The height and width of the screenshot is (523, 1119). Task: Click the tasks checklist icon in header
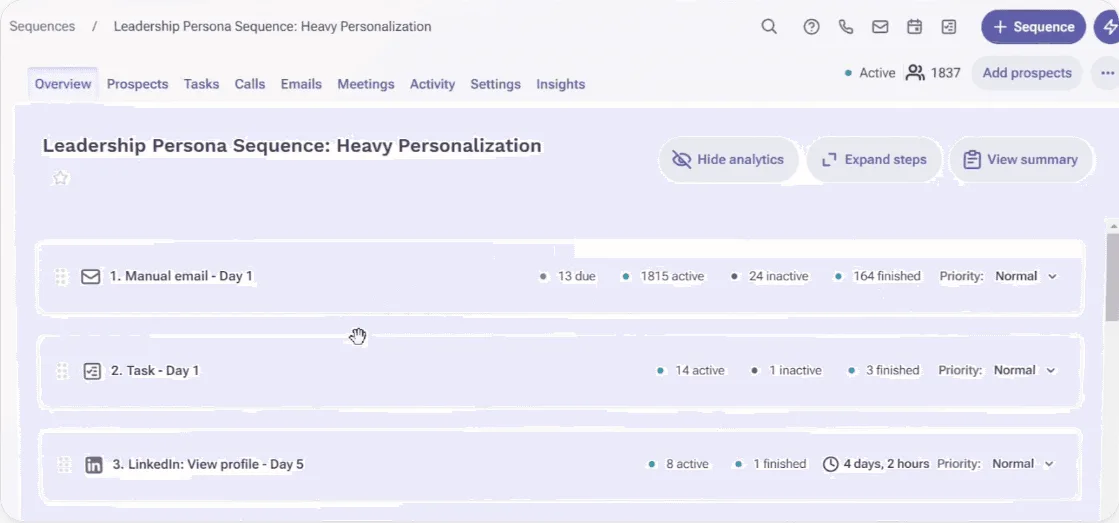949,27
